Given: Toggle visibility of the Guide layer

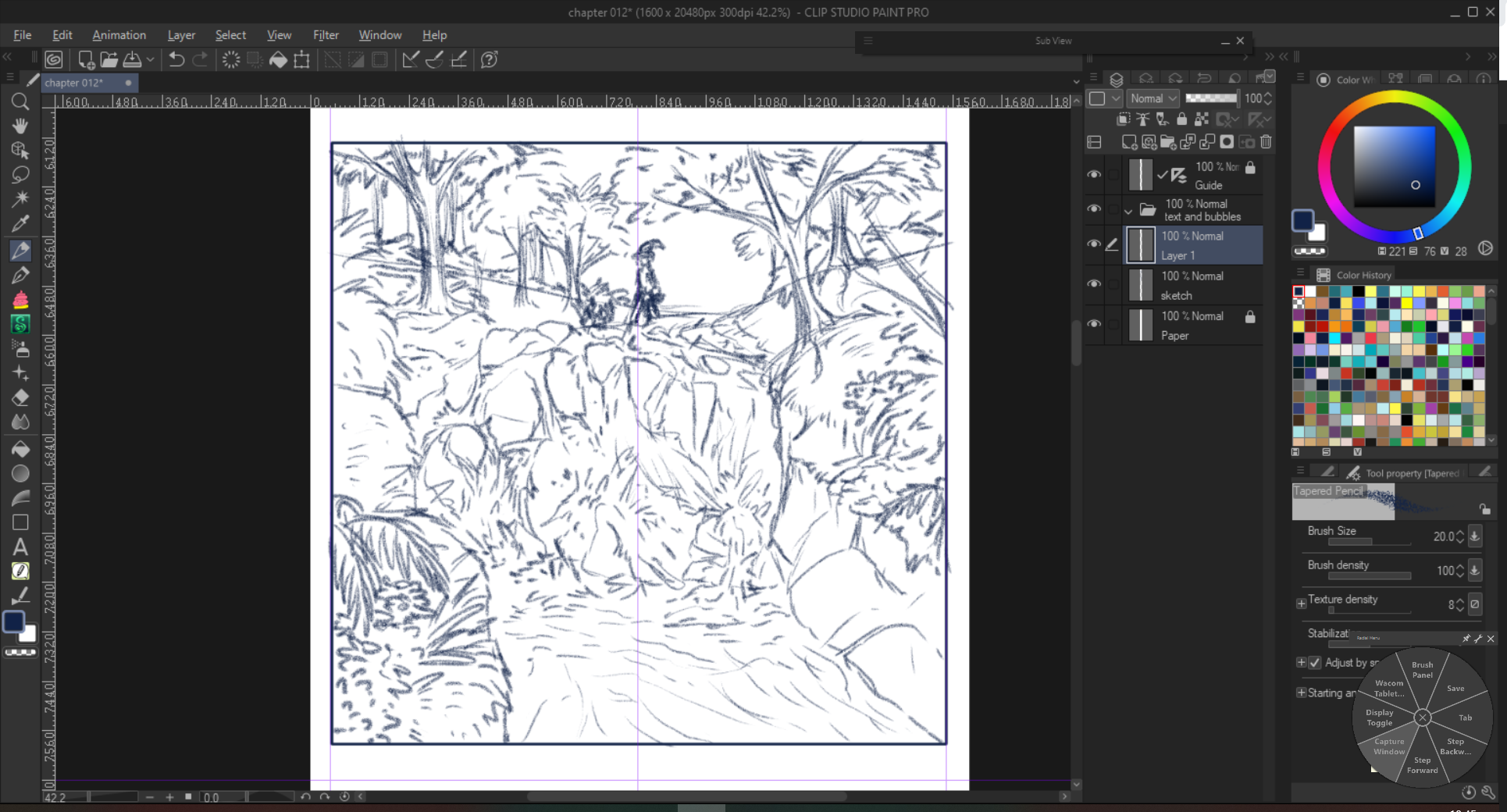Looking at the screenshot, I should click(1094, 175).
